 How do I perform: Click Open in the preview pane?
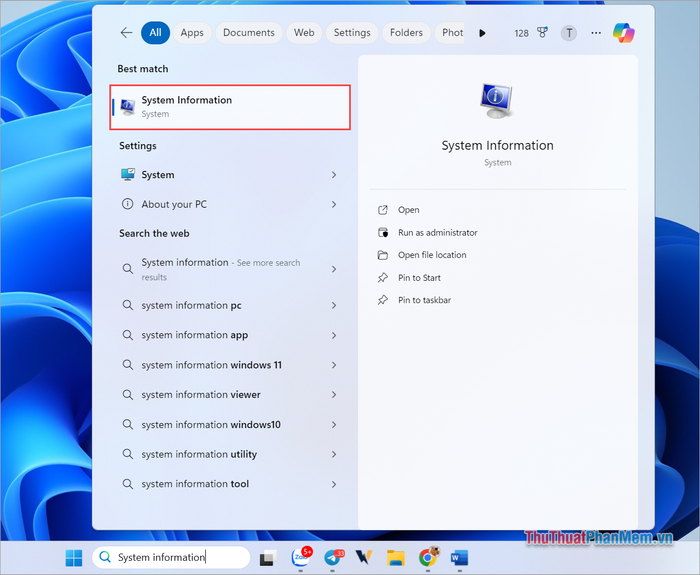(x=408, y=210)
